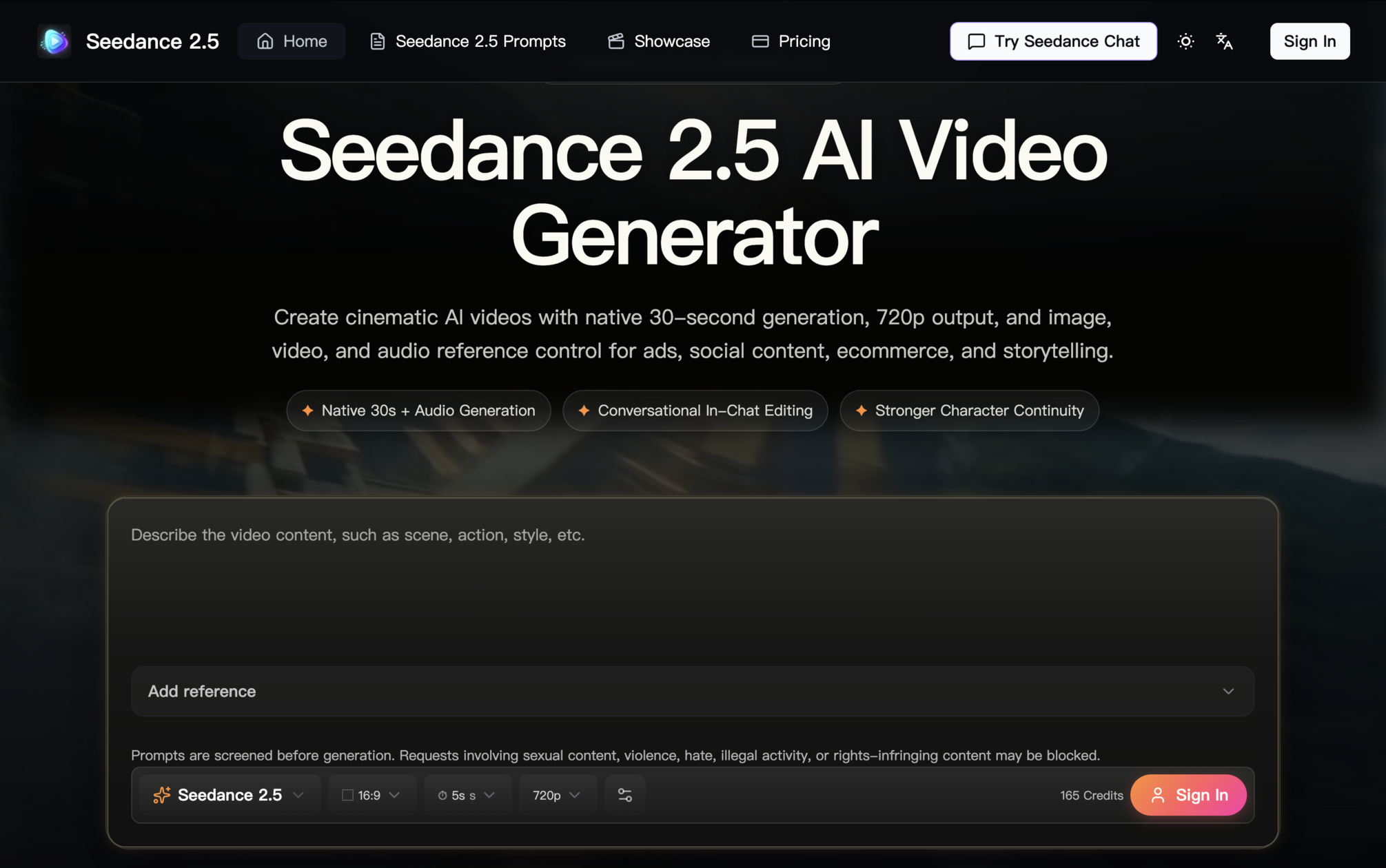1386x868 pixels.
Task: Toggle the light/dark theme sun icon
Action: [1185, 41]
